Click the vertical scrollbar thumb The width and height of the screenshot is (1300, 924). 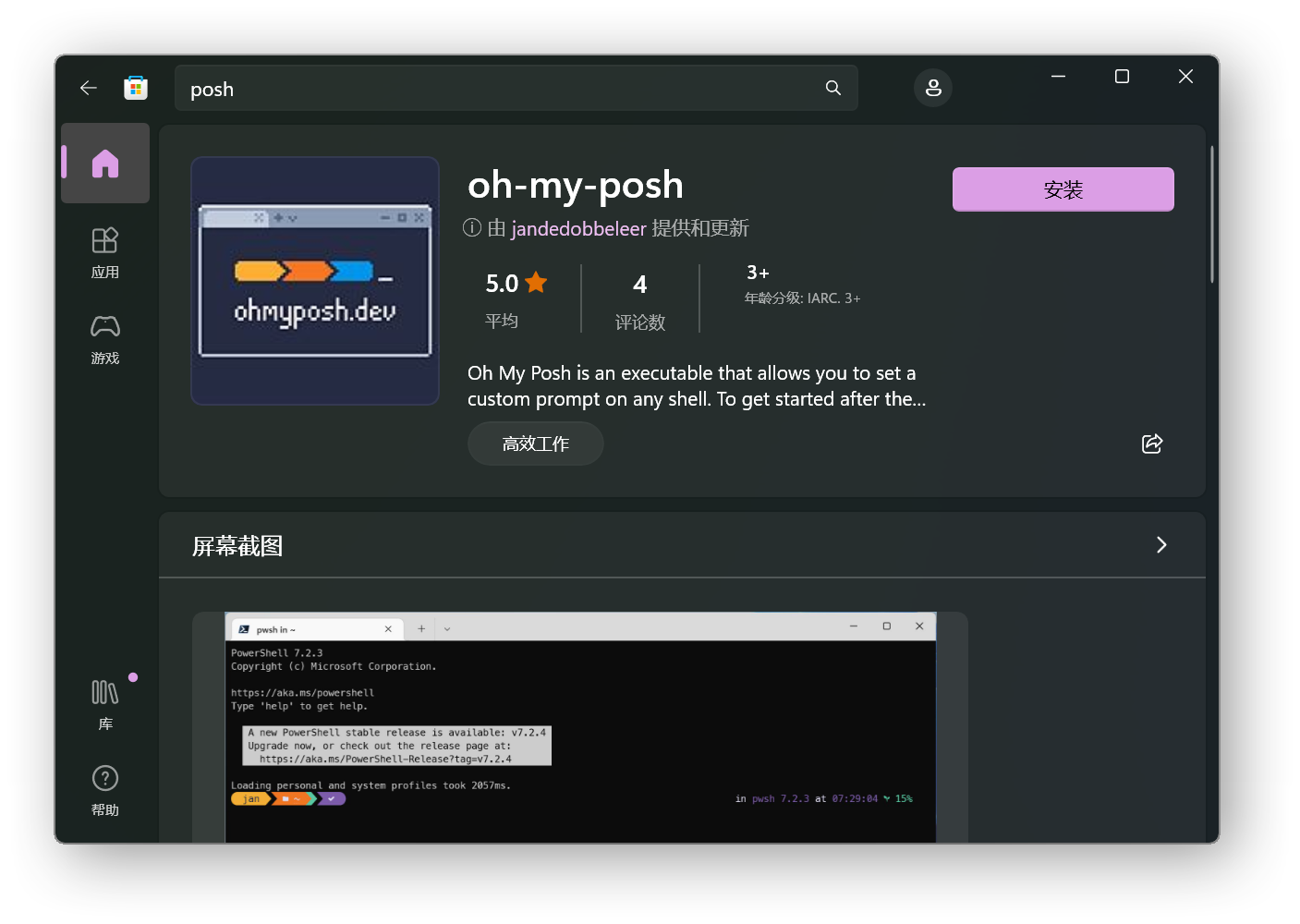1212,214
